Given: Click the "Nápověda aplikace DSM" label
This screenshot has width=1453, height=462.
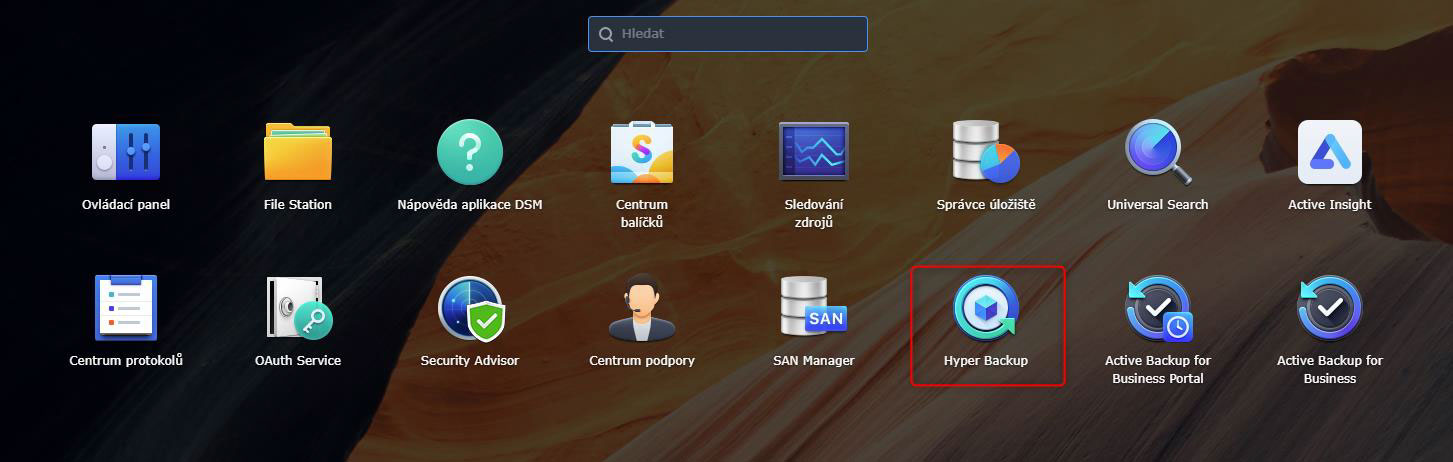Looking at the screenshot, I should (470, 204).
